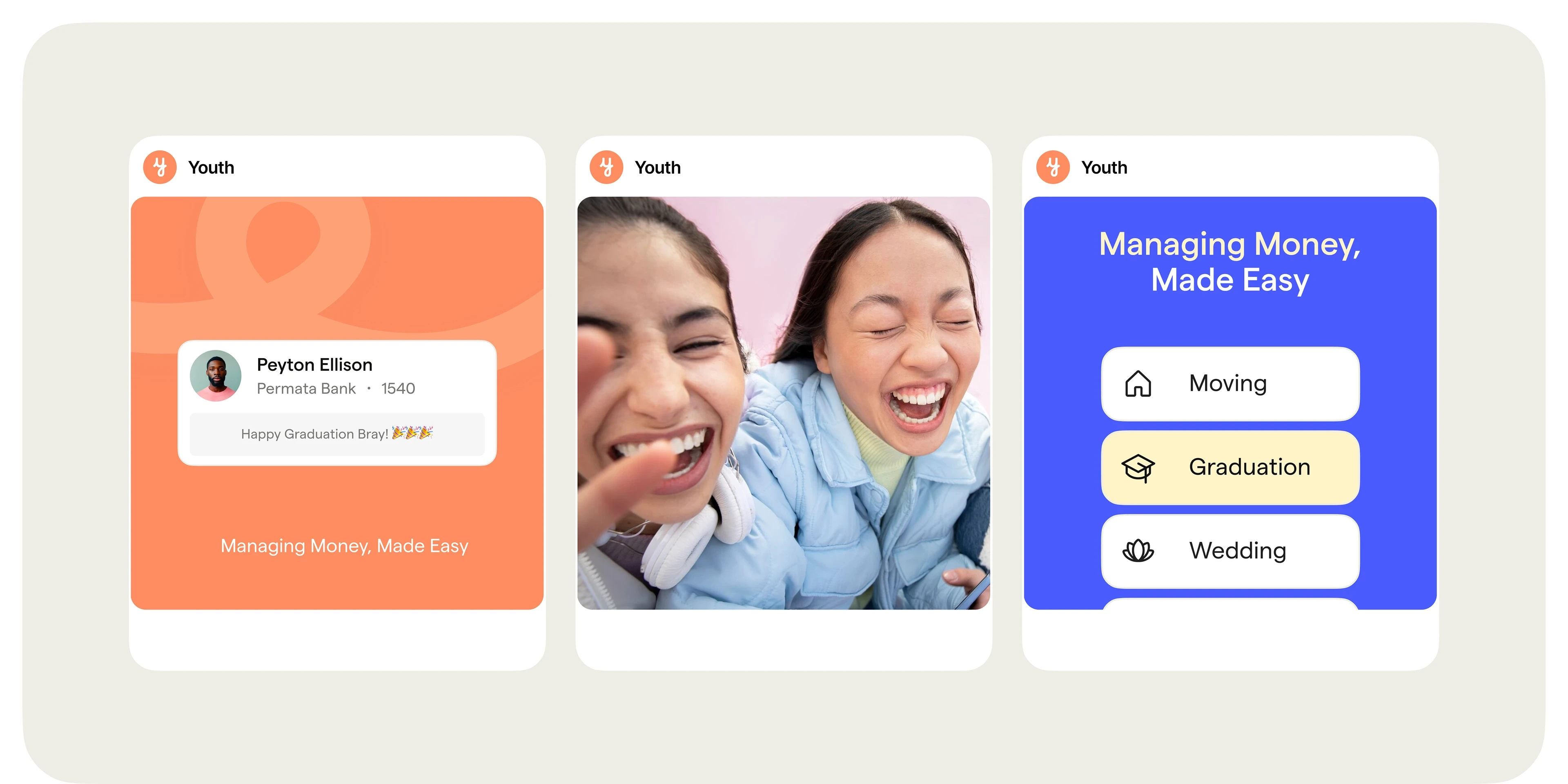1568x784 pixels.
Task: Select the Moving option
Action: click(x=1230, y=383)
